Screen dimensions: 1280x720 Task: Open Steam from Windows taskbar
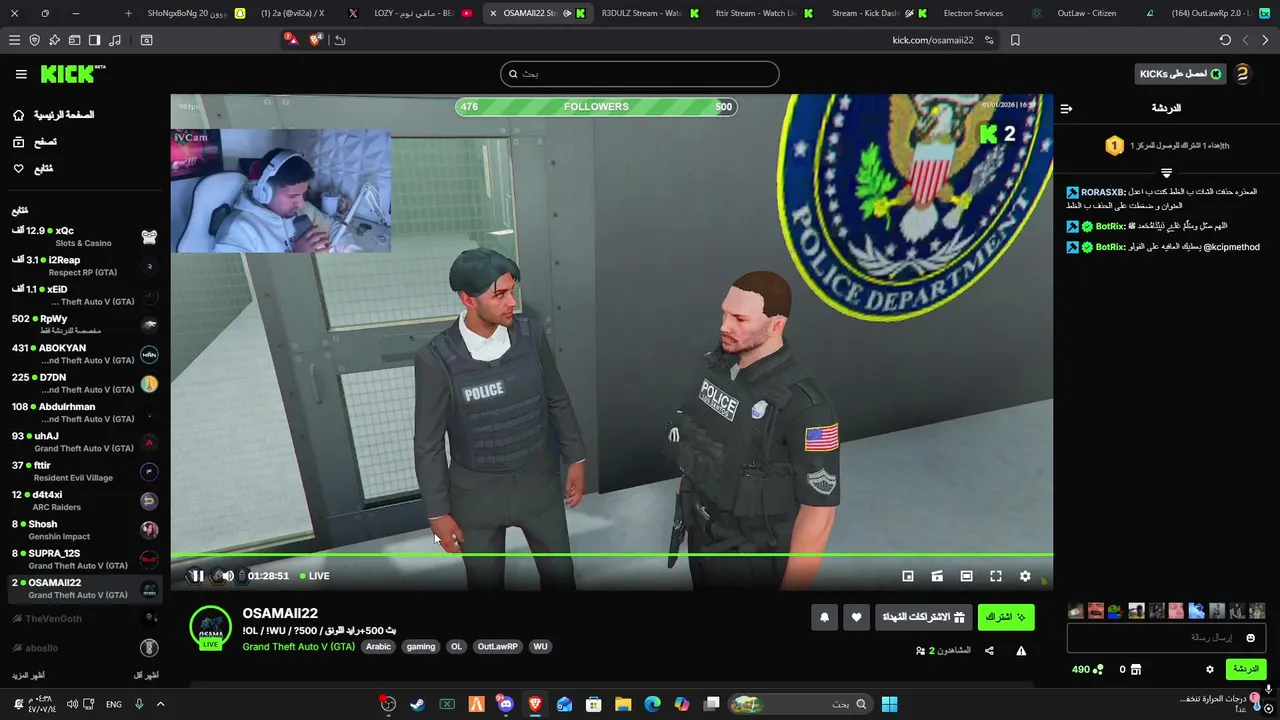click(x=417, y=704)
